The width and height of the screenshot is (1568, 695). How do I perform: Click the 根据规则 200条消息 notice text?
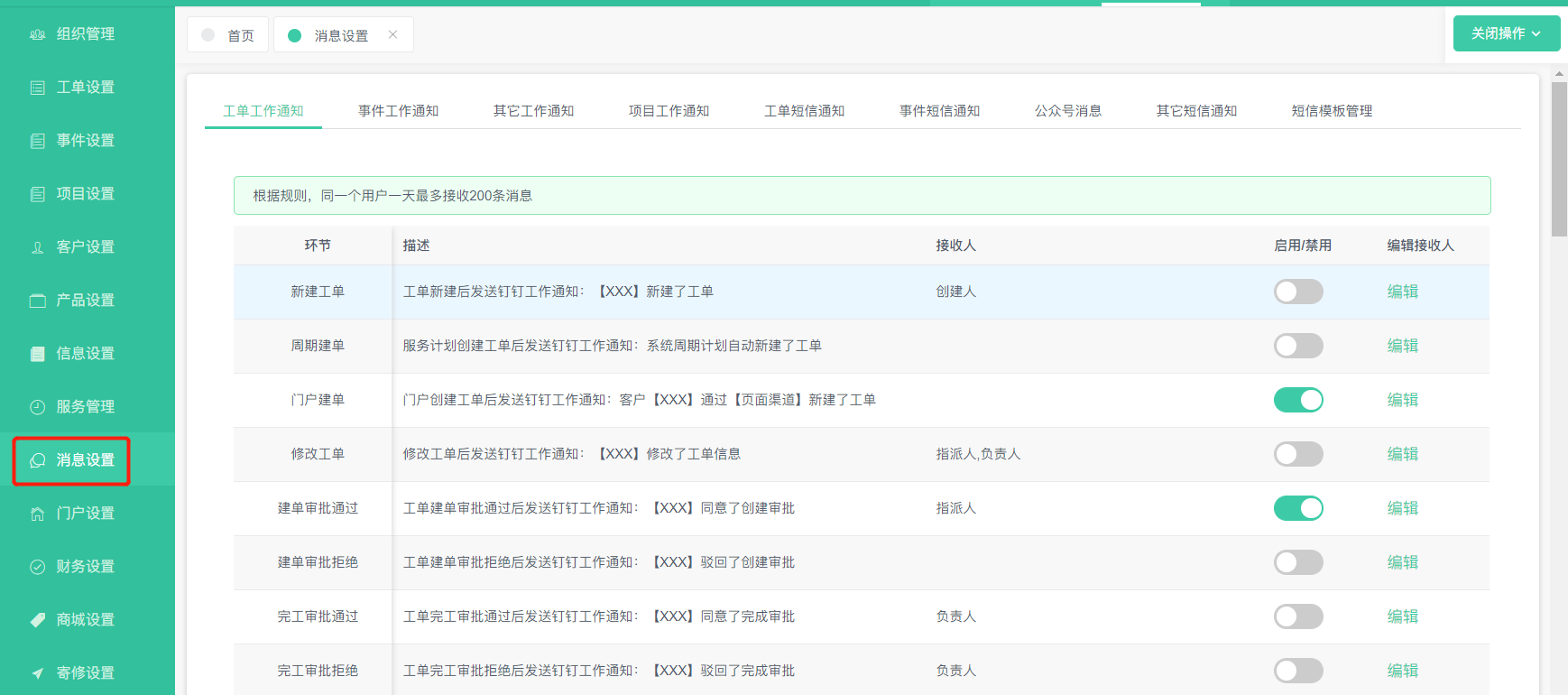point(392,196)
